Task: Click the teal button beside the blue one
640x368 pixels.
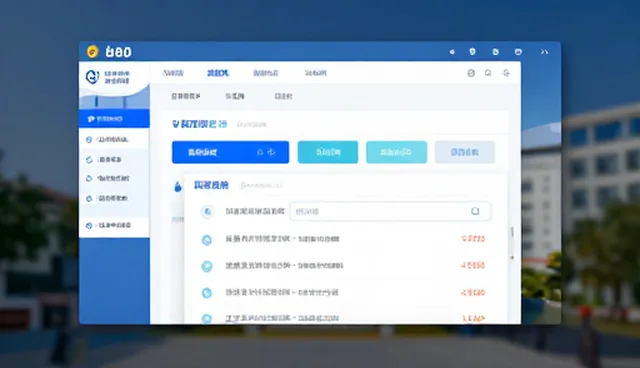Action: (x=328, y=152)
